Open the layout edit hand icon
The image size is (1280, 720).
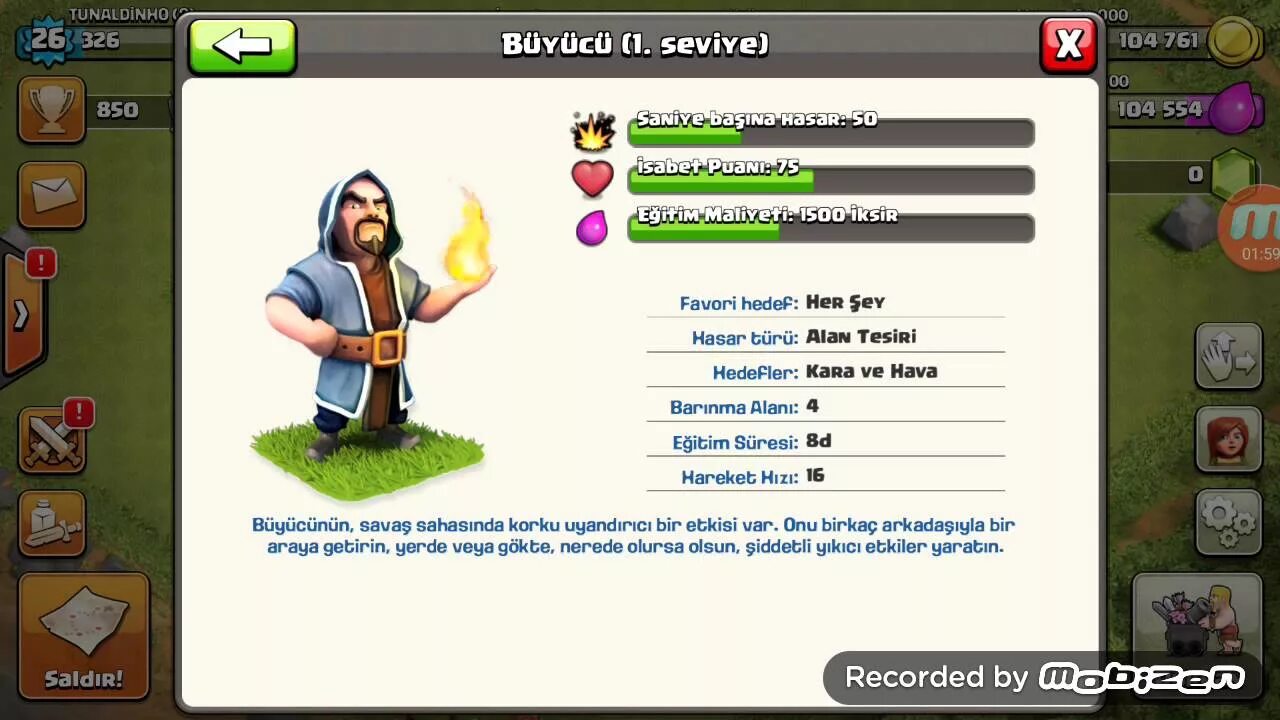(1229, 357)
